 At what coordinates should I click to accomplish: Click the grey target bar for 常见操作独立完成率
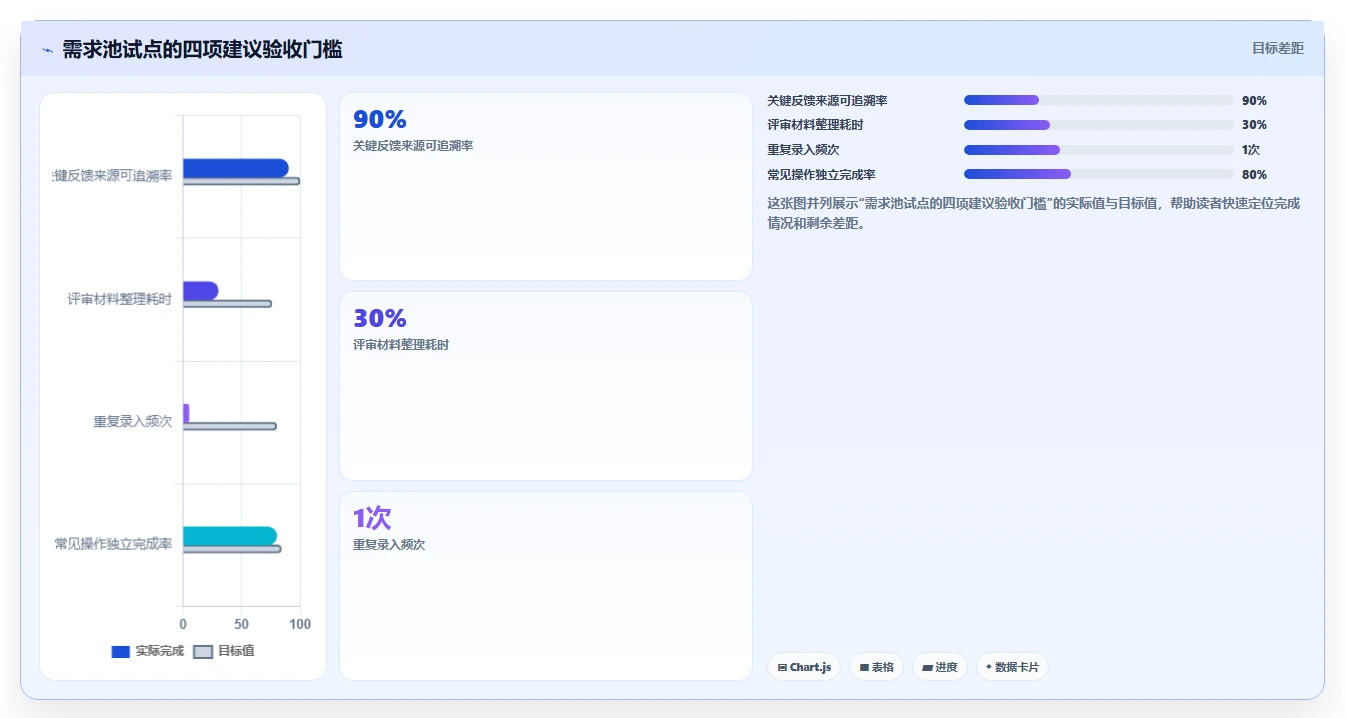(x=232, y=549)
